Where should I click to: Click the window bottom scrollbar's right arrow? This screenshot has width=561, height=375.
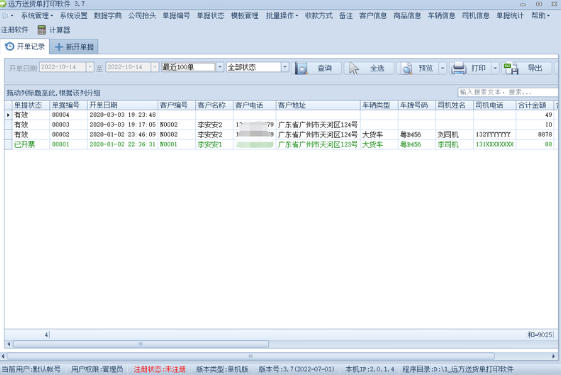553,356
